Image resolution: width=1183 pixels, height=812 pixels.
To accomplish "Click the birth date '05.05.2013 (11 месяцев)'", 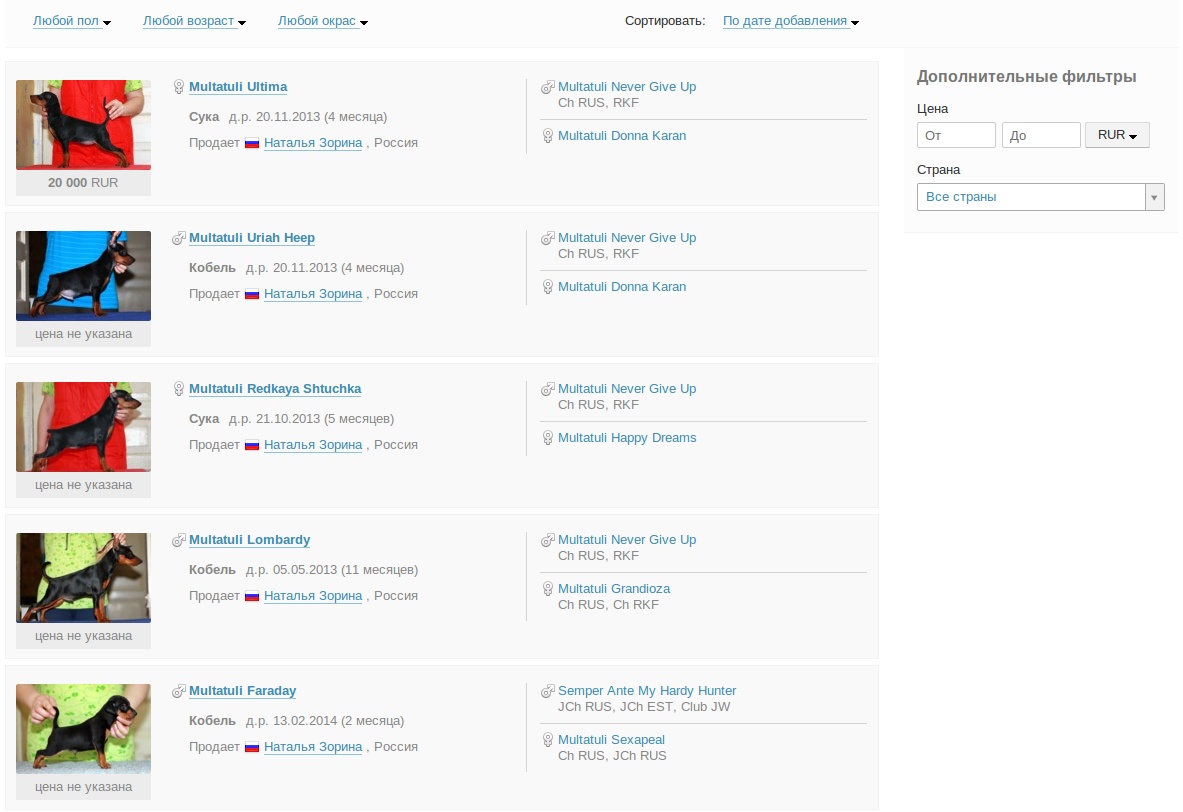I will click(345, 570).
